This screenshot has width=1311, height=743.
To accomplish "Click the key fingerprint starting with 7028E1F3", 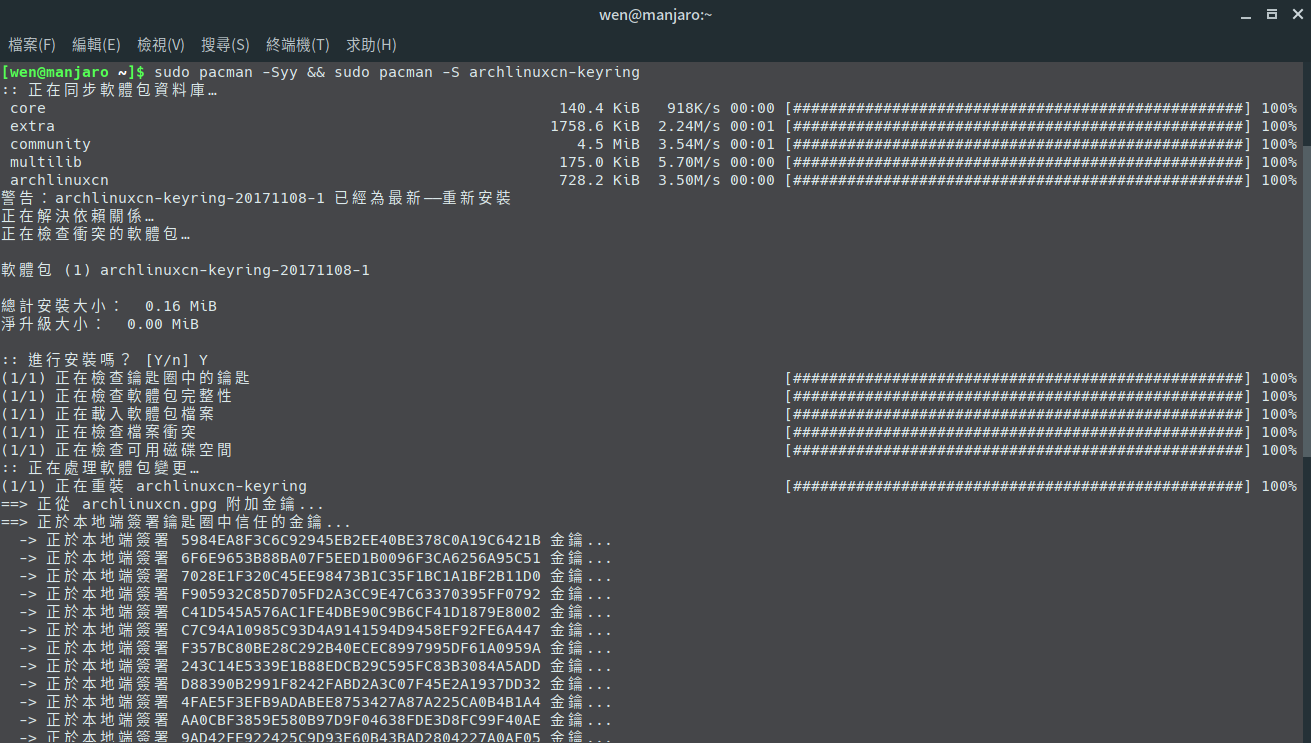I will tap(361, 576).
